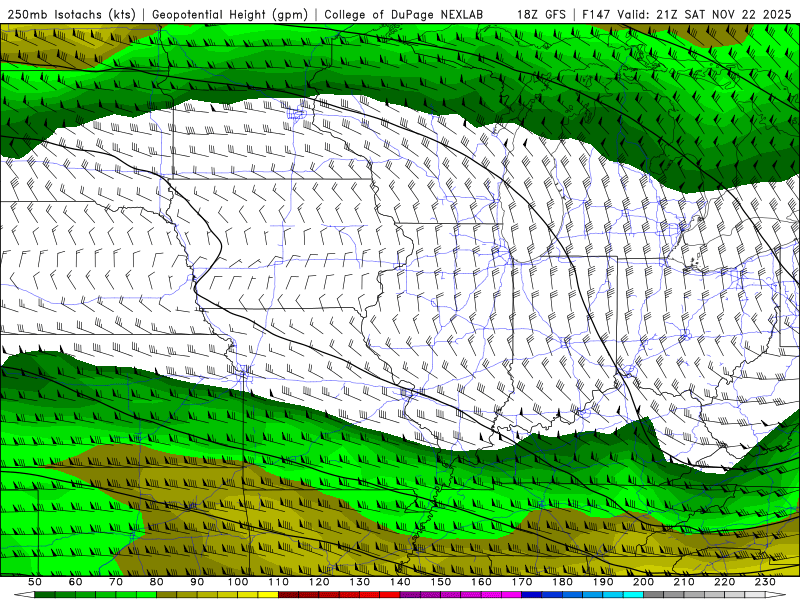Click the 110 value on the color scale

279,582
